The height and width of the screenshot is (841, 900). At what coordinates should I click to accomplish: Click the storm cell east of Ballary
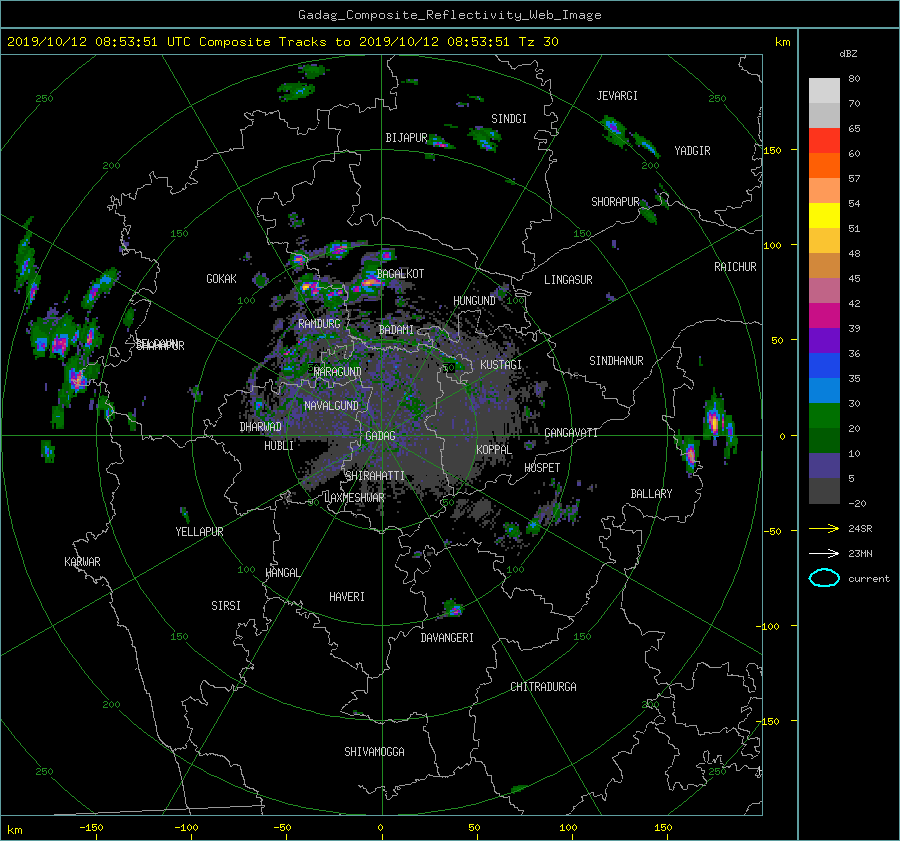(713, 421)
